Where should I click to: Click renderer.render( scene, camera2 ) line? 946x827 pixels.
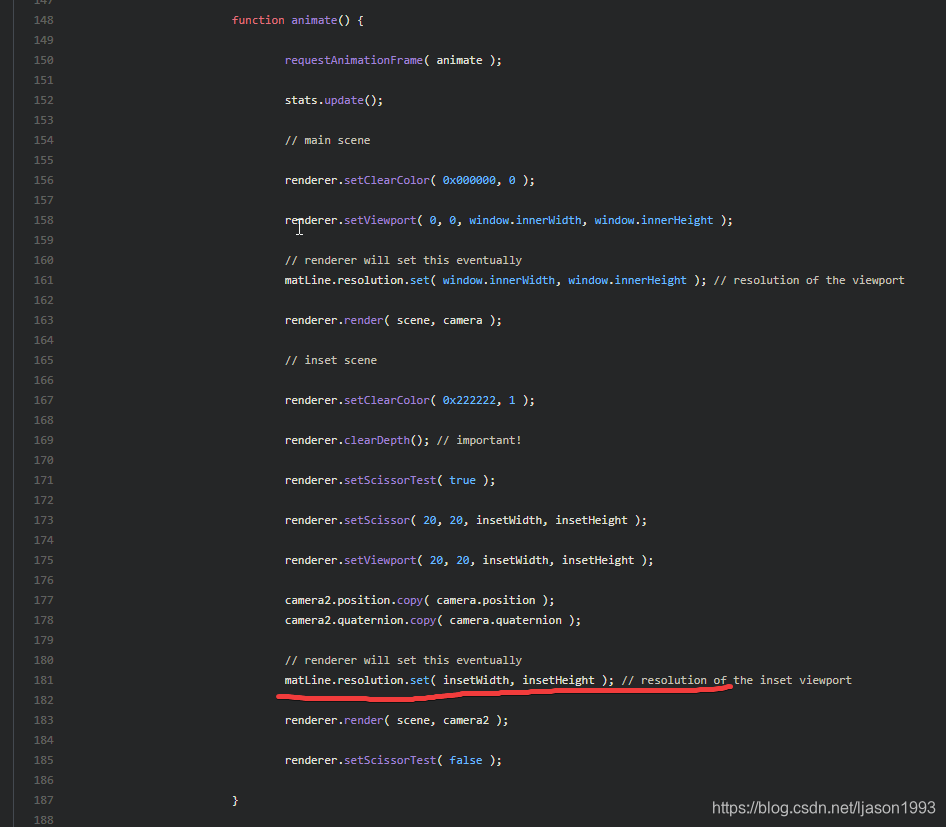[x=396, y=720]
